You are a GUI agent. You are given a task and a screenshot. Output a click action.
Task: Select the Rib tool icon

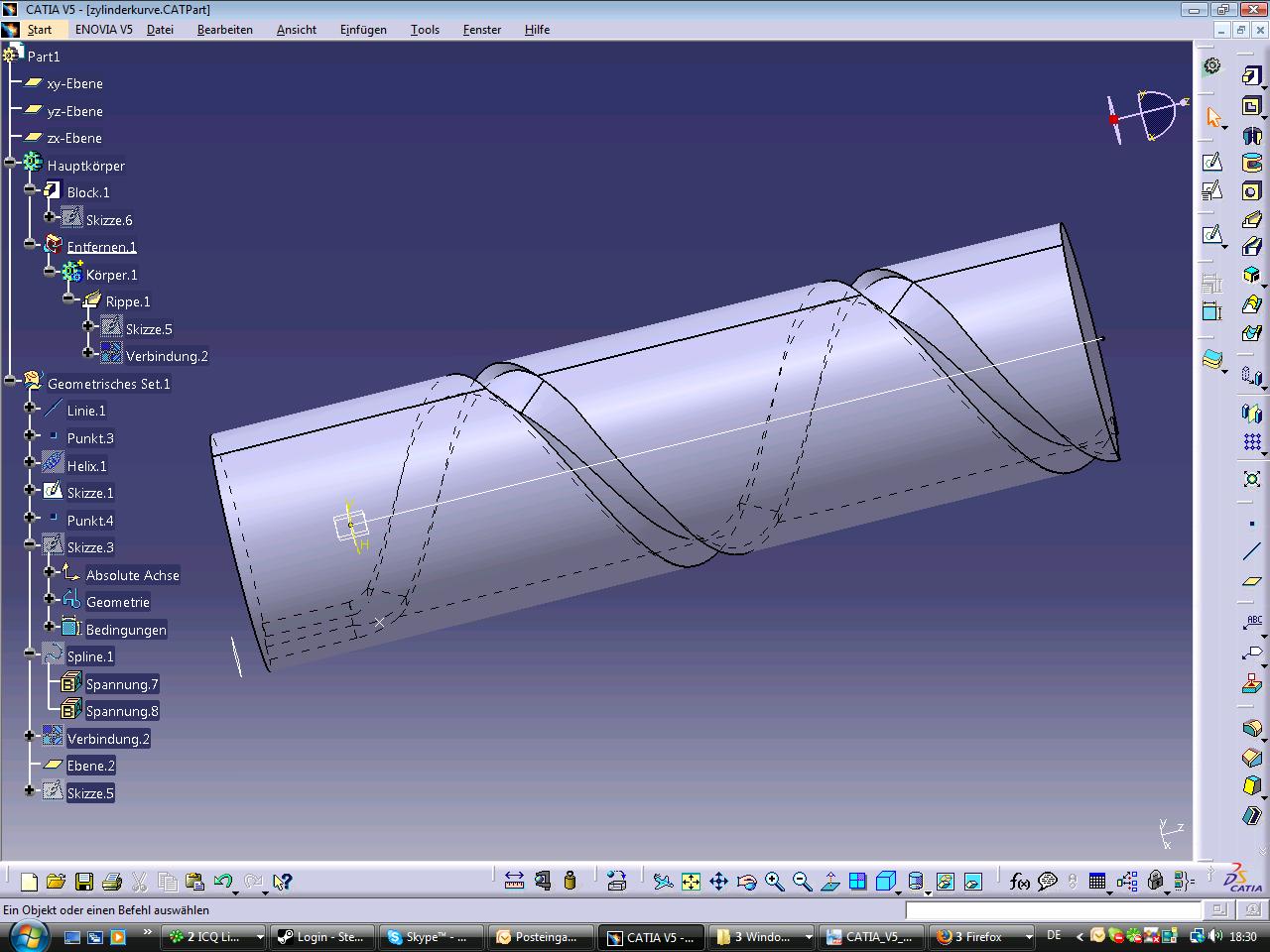click(1251, 219)
